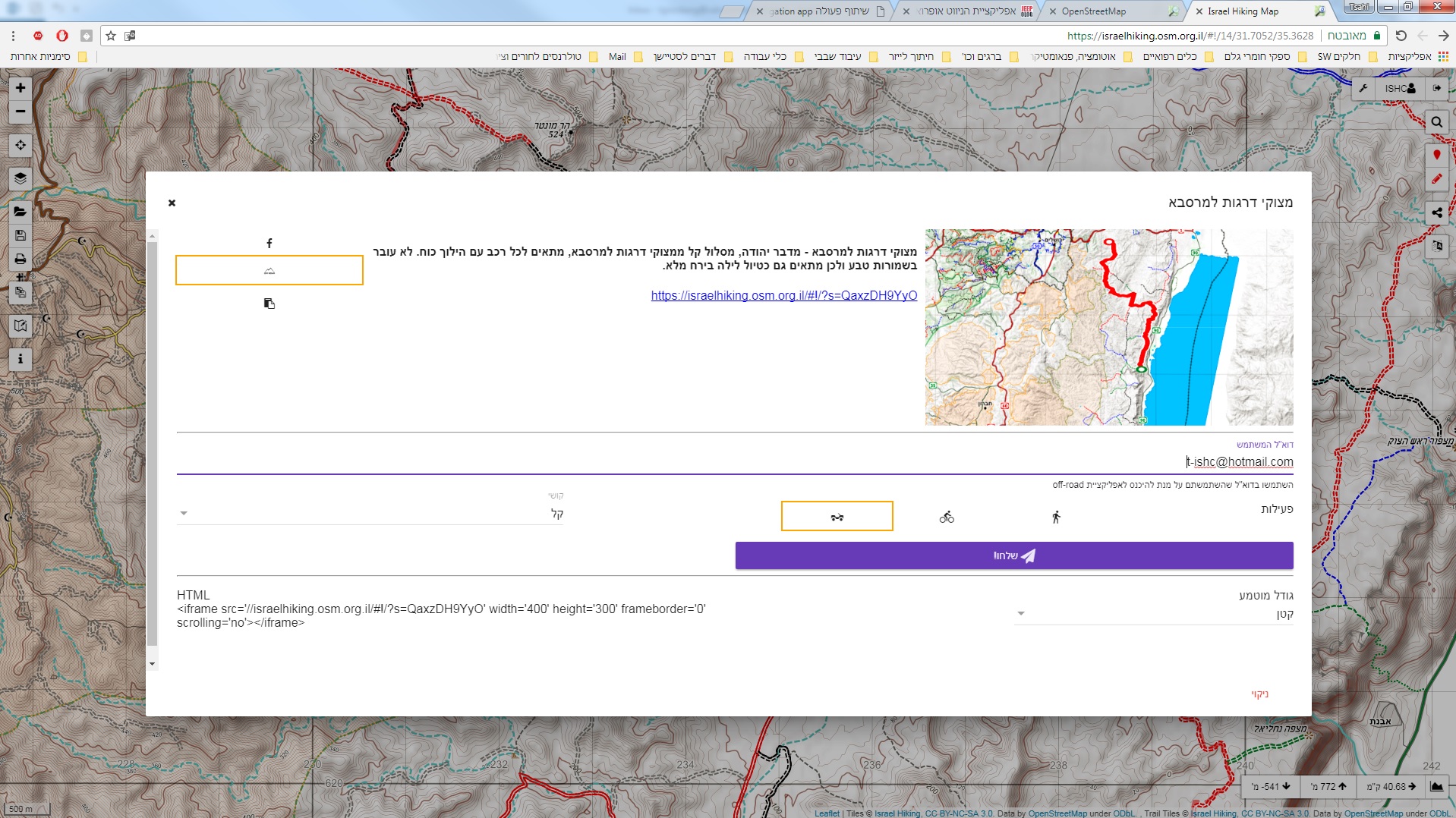
Task: Select the 4x4 vehicle activity option
Action: [x=837, y=517]
